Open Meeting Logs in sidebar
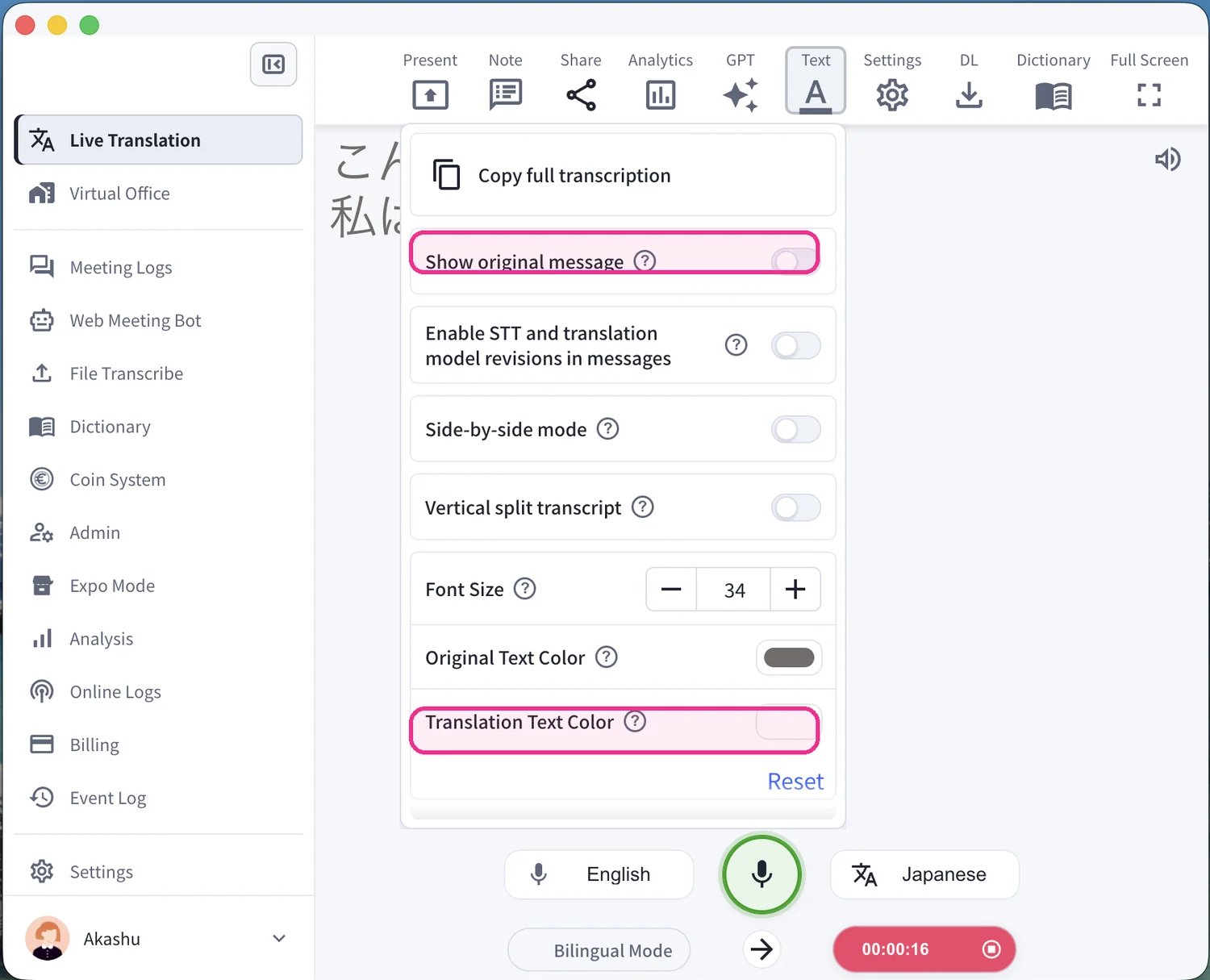This screenshot has width=1210, height=980. (x=159, y=267)
